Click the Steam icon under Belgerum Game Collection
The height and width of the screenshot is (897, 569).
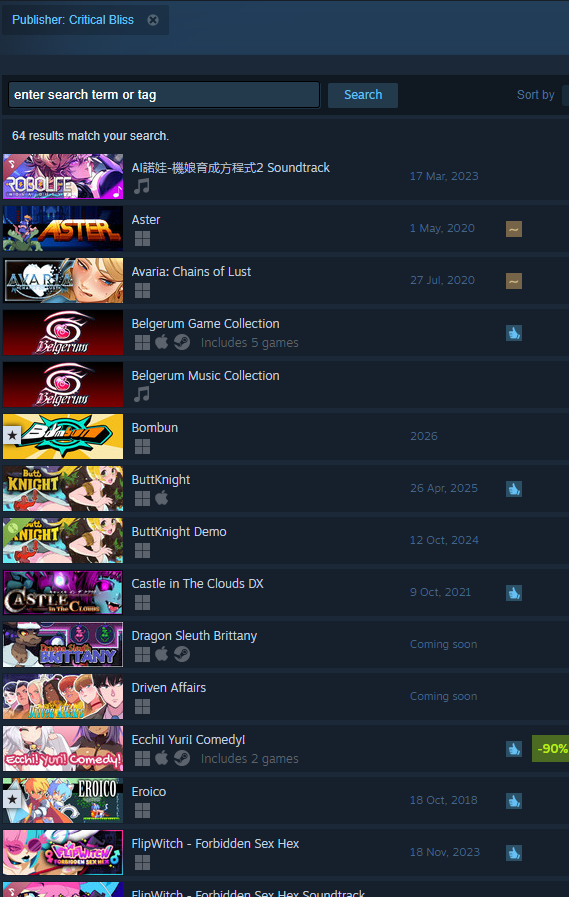pos(182,342)
